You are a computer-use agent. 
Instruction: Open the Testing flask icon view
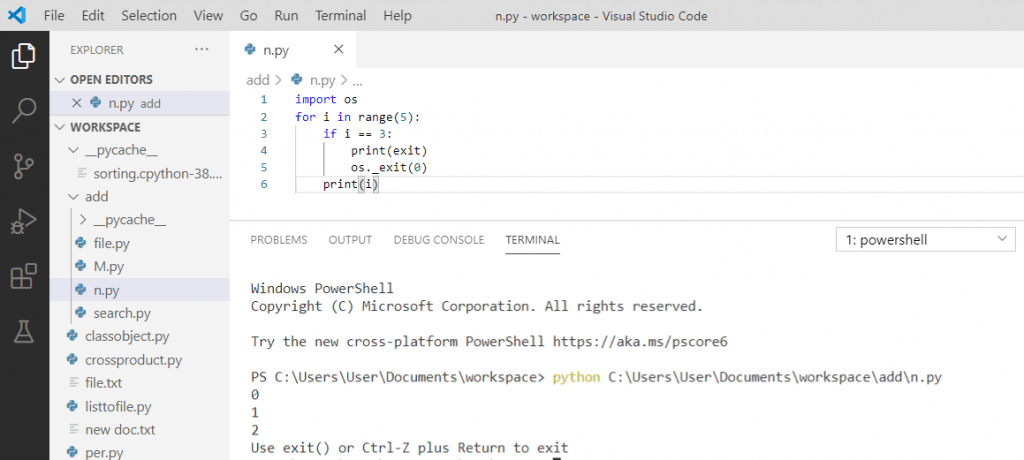click(24, 332)
